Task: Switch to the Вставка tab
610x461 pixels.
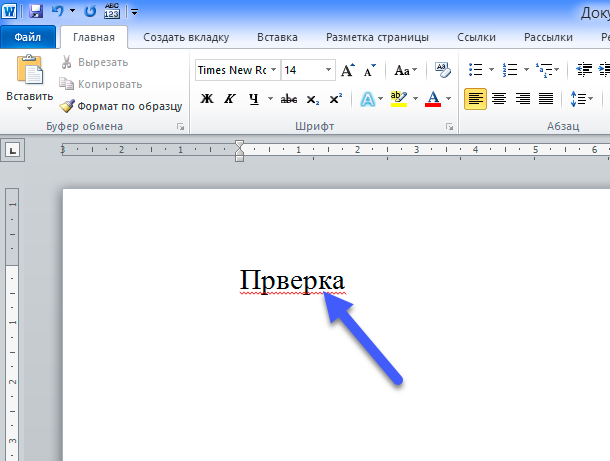Action: [277, 37]
